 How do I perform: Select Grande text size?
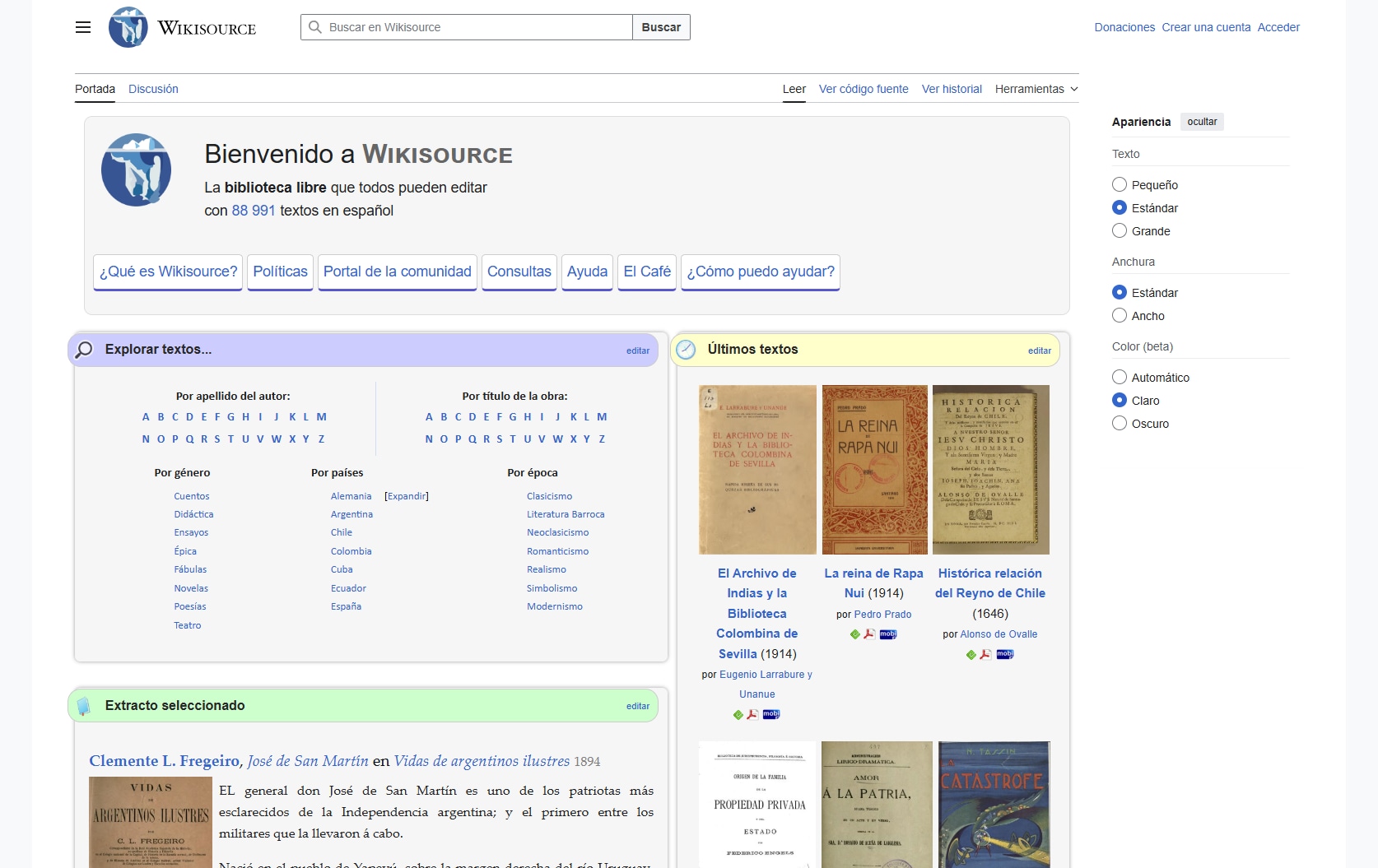click(1120, 230)
